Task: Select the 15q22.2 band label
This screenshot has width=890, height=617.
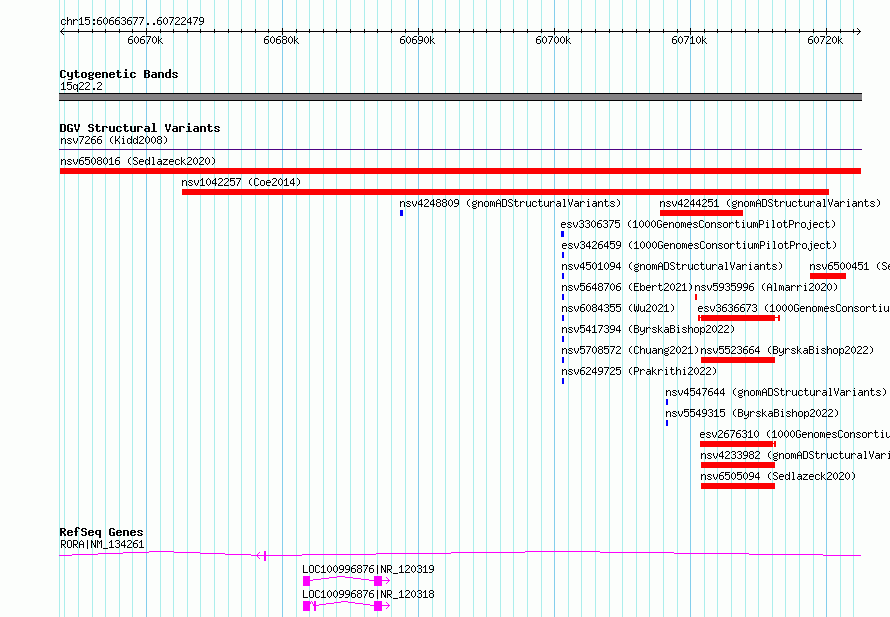Action: [81, 86]
